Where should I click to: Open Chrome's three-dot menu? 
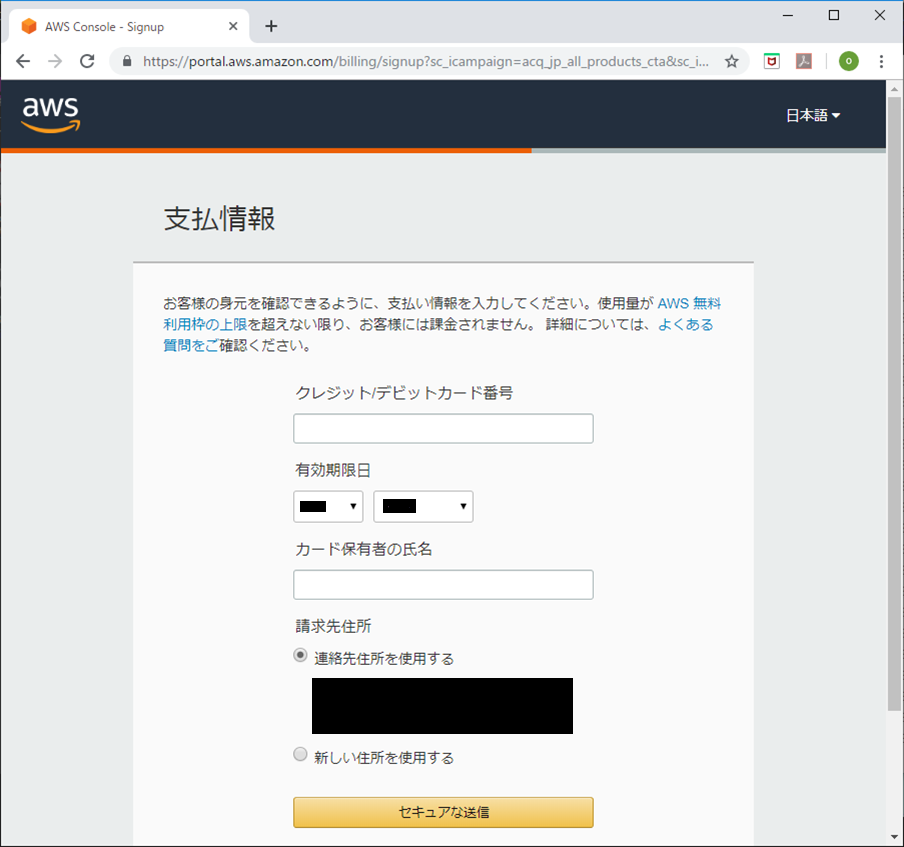(x=881, y=61)
